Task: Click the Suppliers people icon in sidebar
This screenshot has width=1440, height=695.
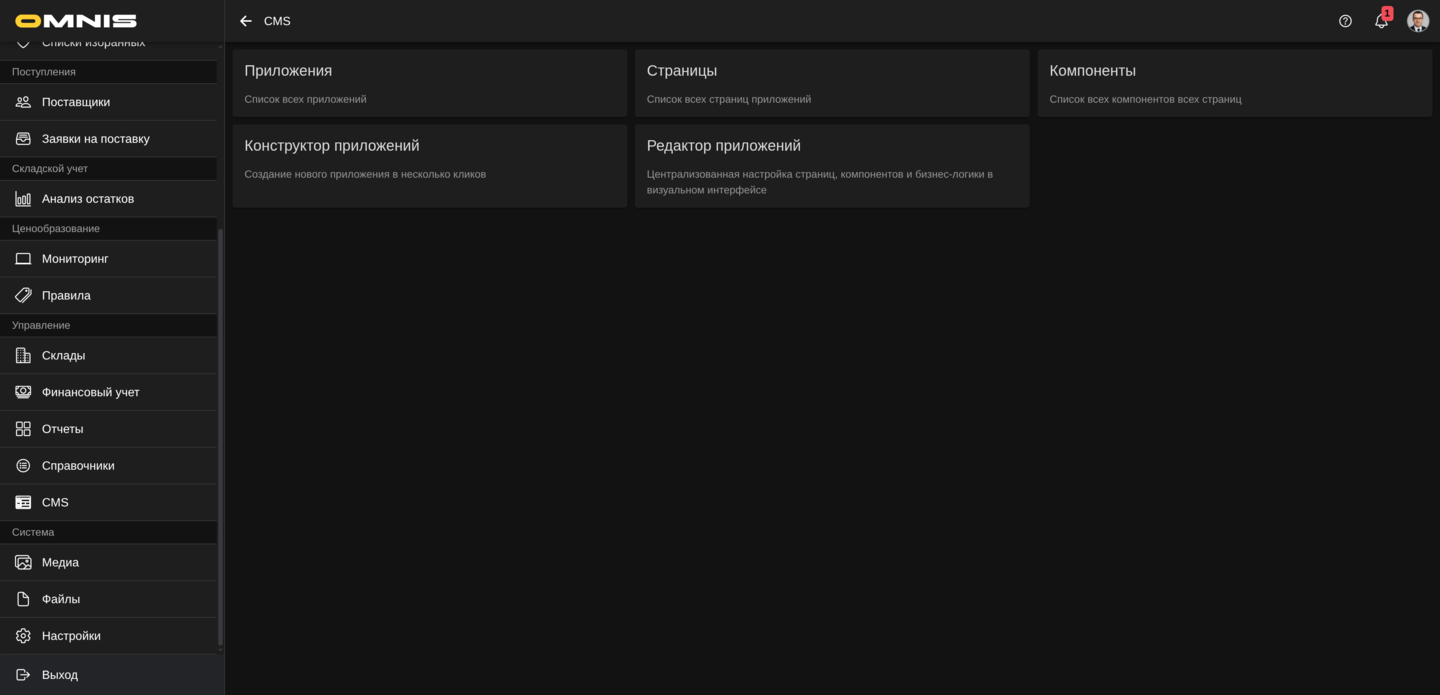Action: (23, 102)
